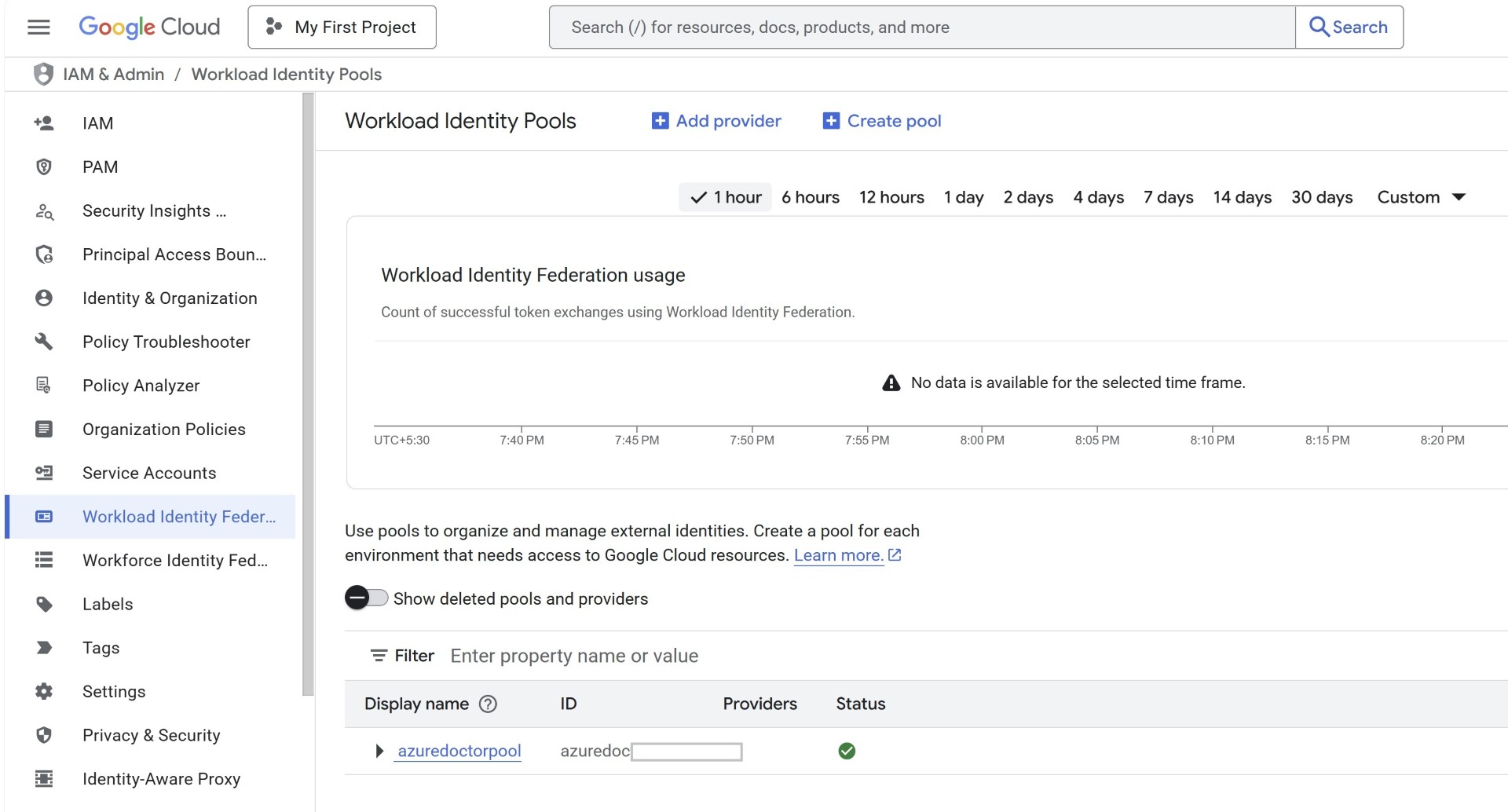Sort by Providers column header
Image resolution: width=1508 pixels, height=812 pixels.
click(x=759, y=704)
